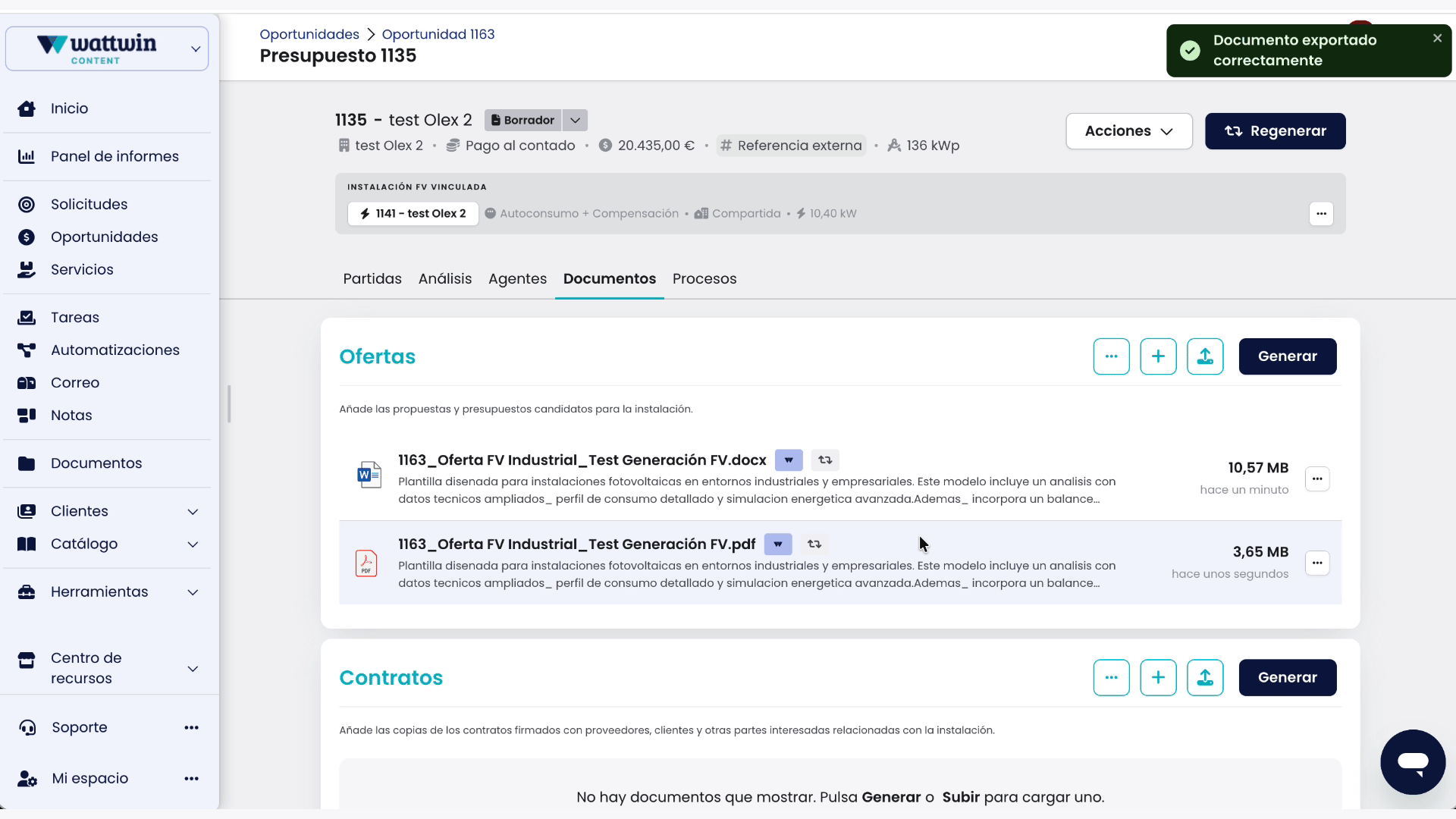This screenshot has width=1456, height=819.
Task: Open Soporte more options dots
Action: (x=191, y=727)
